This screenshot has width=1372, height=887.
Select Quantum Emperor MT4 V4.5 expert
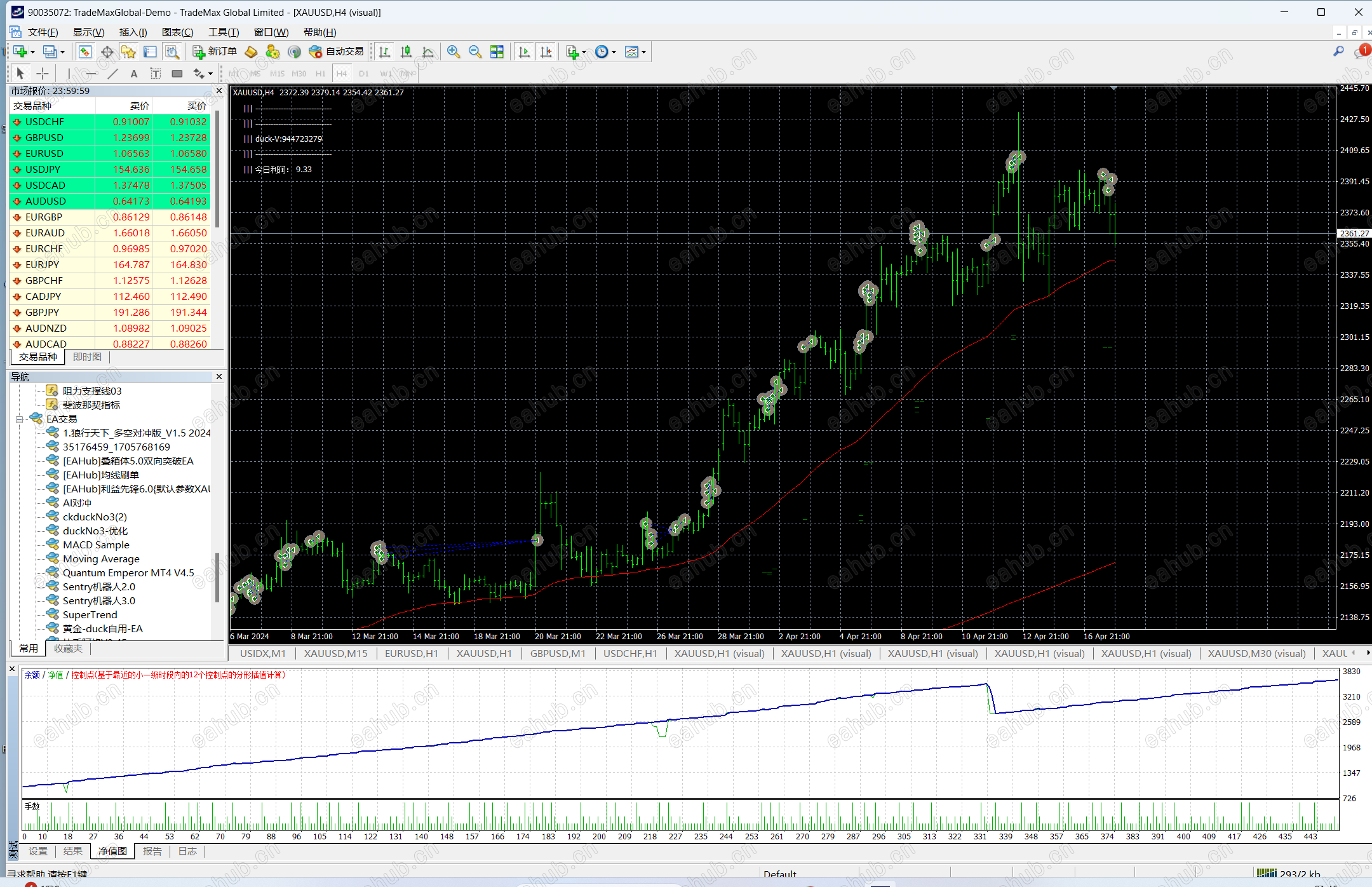pos(128,572)
